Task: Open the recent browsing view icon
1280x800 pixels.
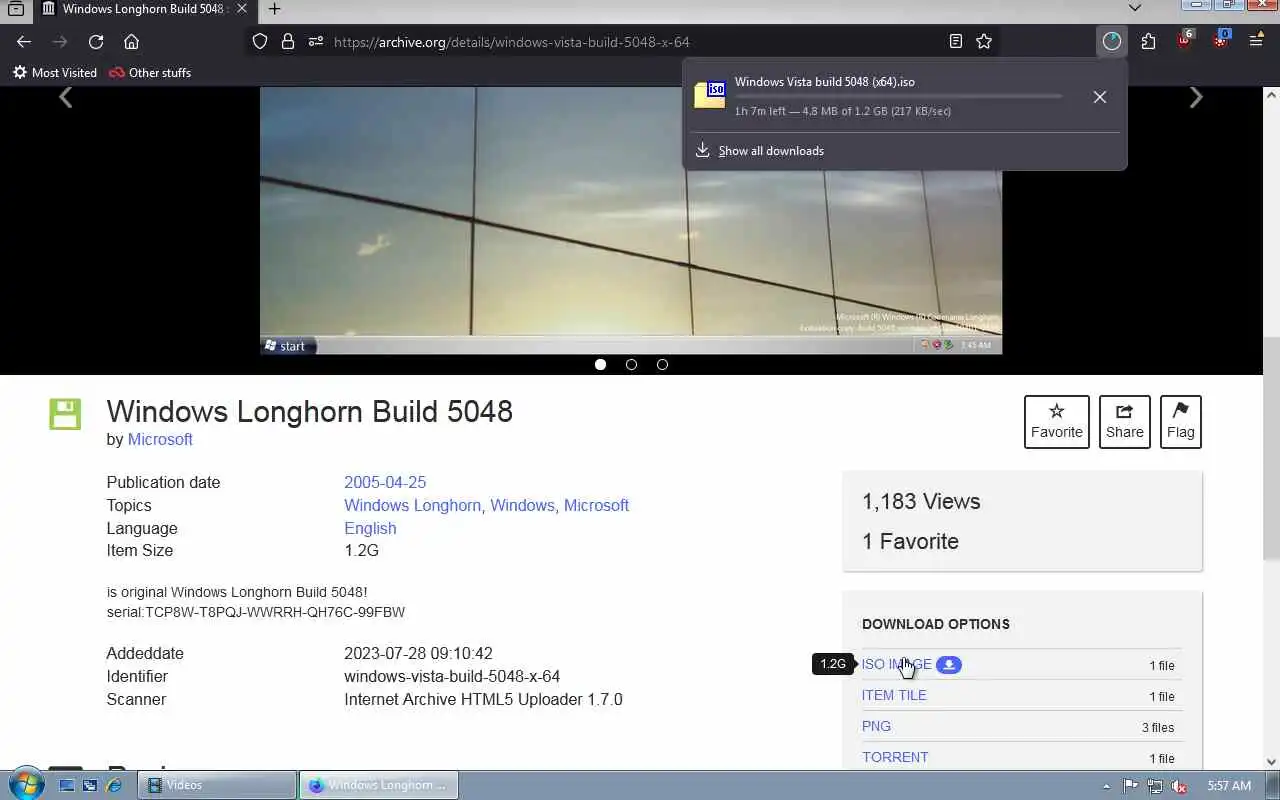Action: coord(16,9)
